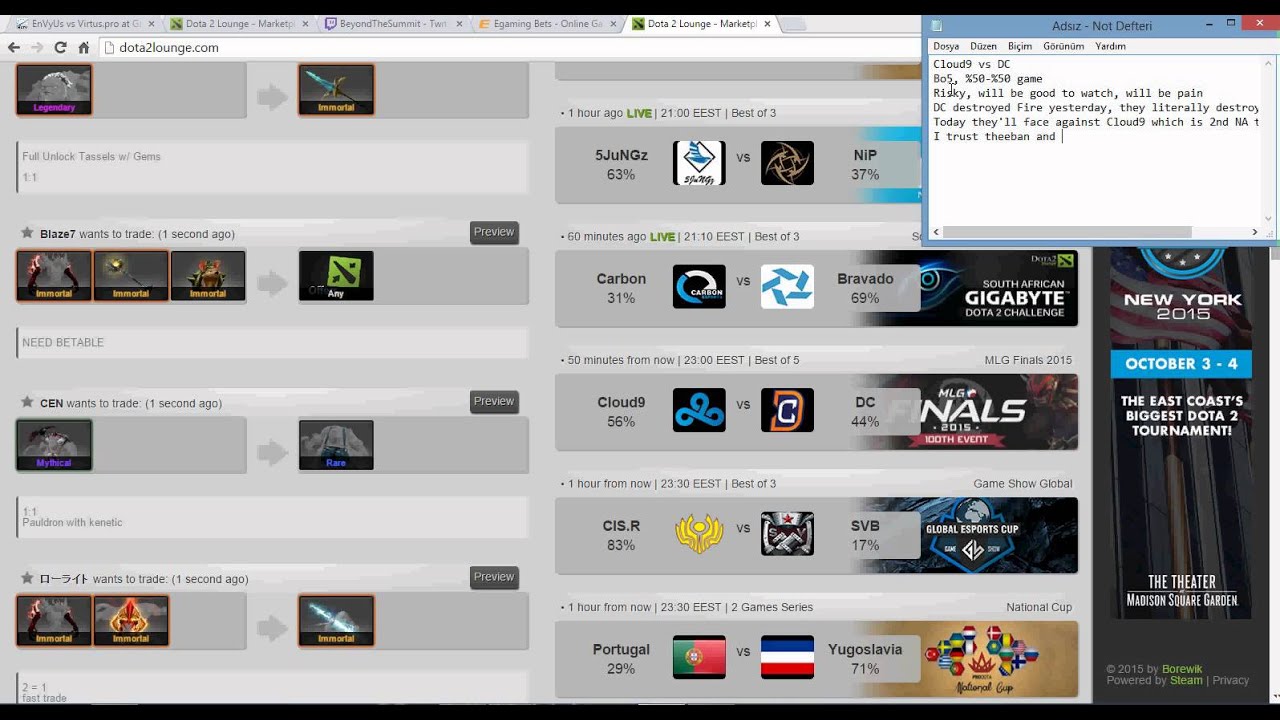Star ローライト's trade offer
Screen dimensions: 1280x720
pyautogui.click(x=27, y=578)
